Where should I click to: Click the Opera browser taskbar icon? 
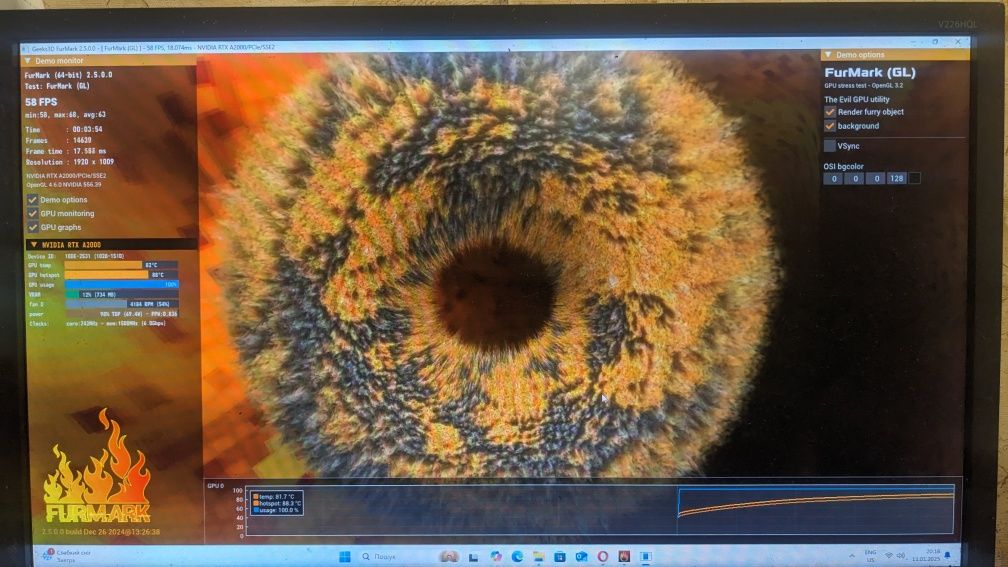pos(602,556)
